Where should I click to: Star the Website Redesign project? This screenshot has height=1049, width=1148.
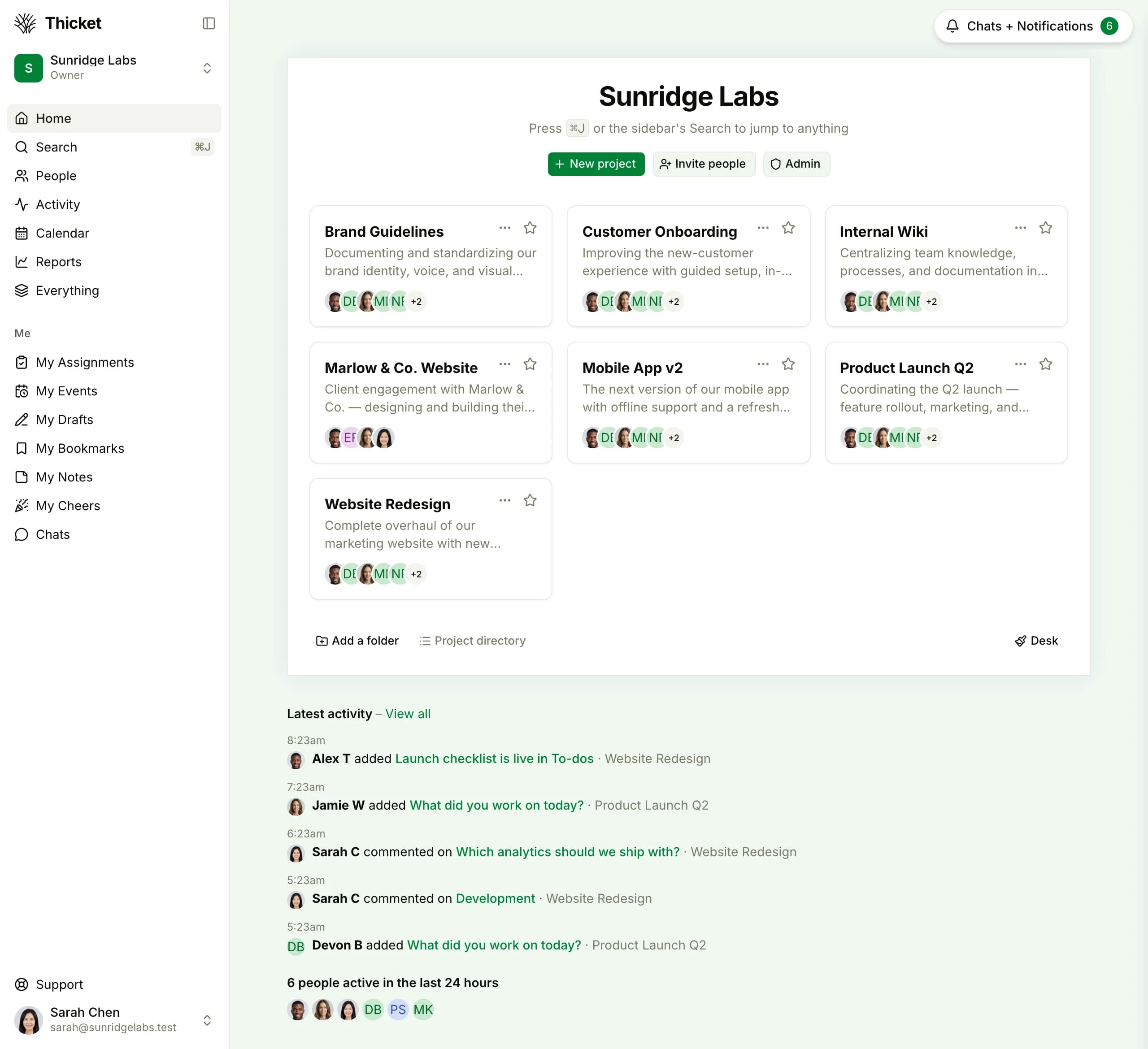(530, 500)
